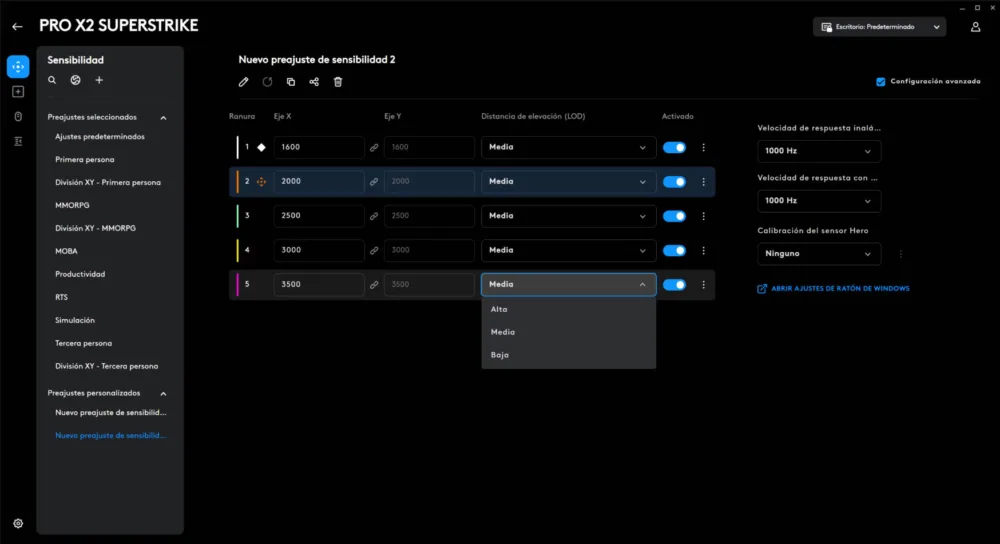This screenshot has width=1000, height=544.
Task: Open settings gear at bottom left
Action: (18, 523)
